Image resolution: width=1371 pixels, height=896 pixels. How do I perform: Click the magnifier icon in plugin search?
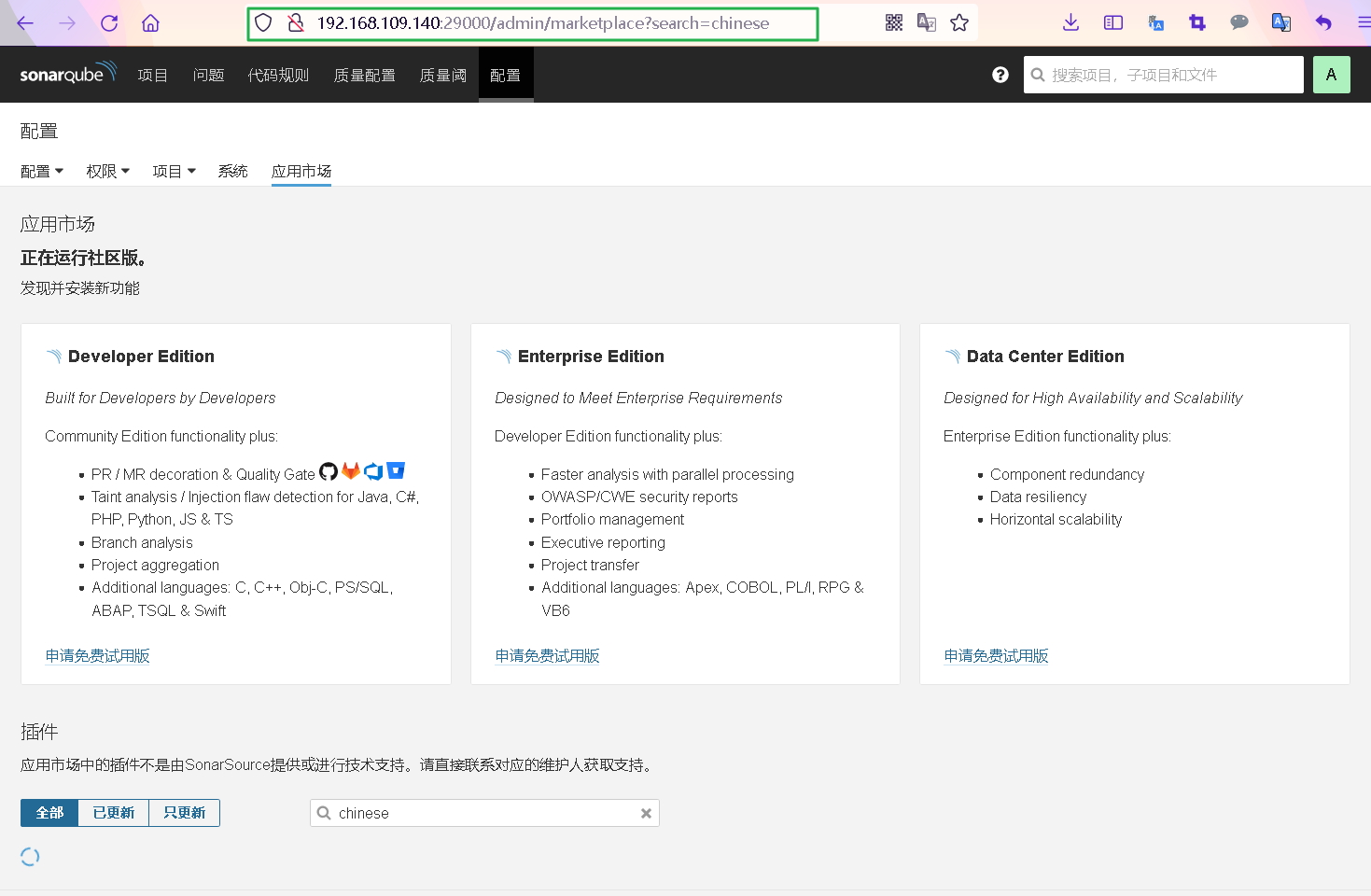324,813
